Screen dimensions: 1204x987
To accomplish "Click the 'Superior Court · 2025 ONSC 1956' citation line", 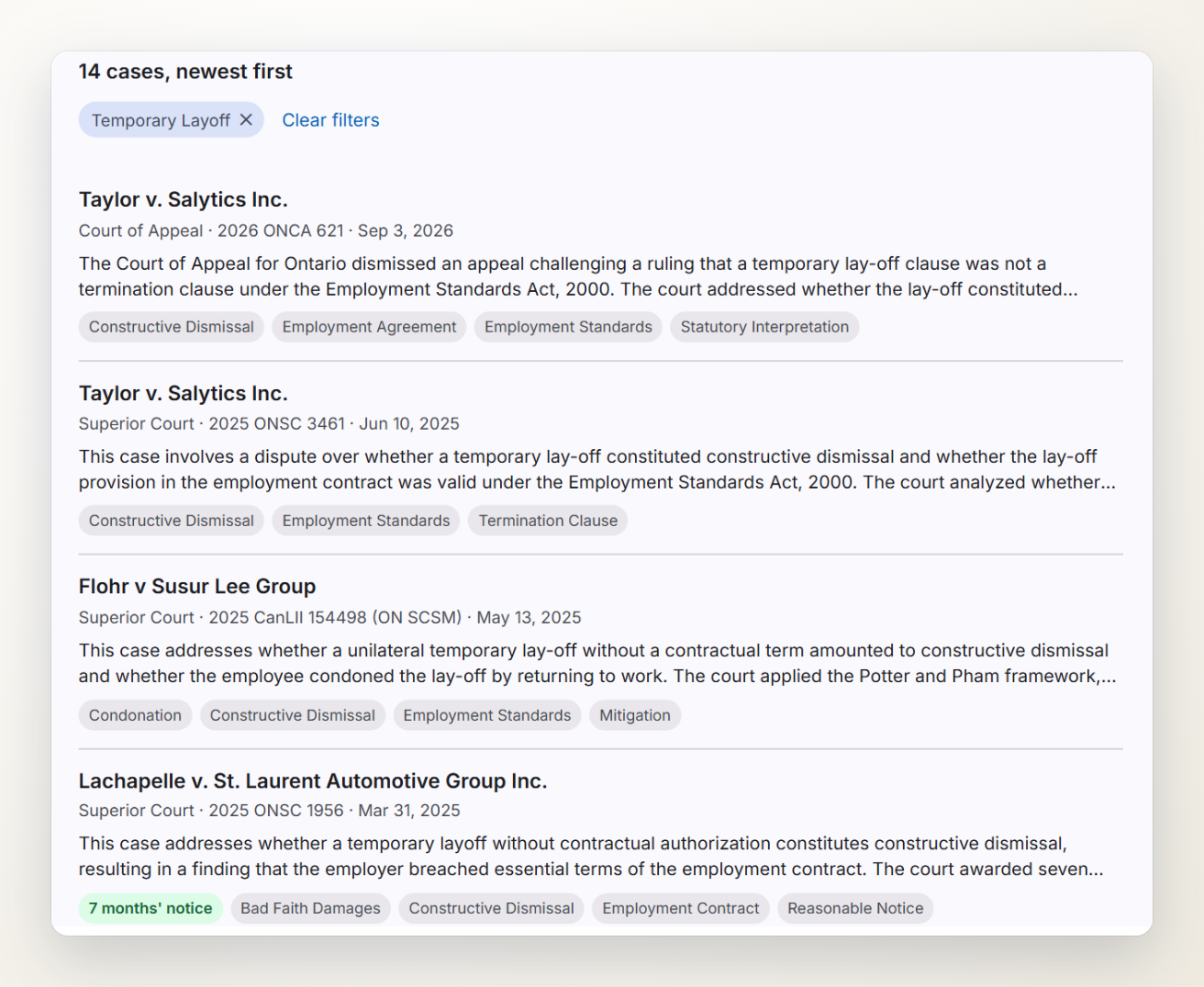I will coord(270,811).
